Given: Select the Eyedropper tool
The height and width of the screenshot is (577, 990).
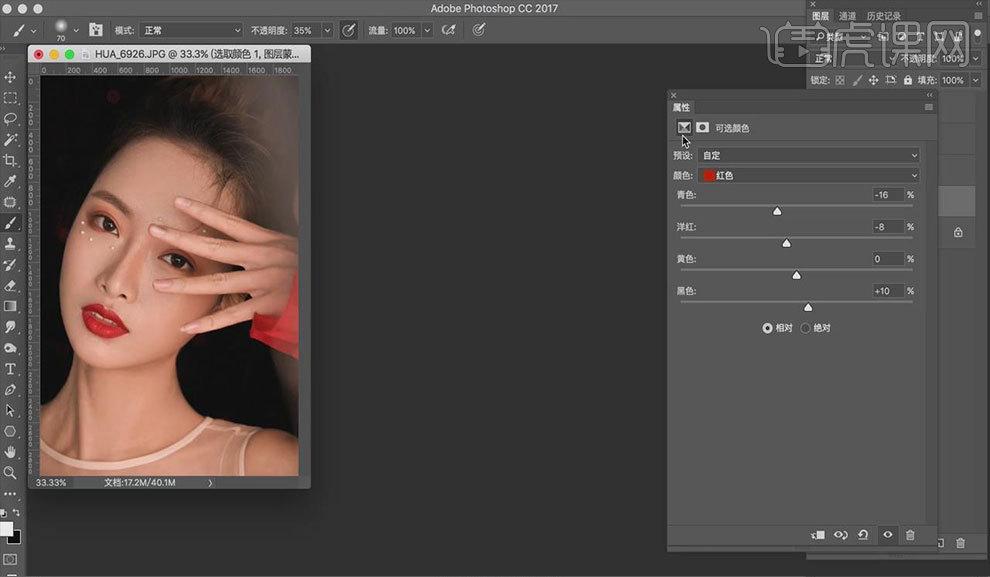Looking at the screenshot, I should pos(10,181).
